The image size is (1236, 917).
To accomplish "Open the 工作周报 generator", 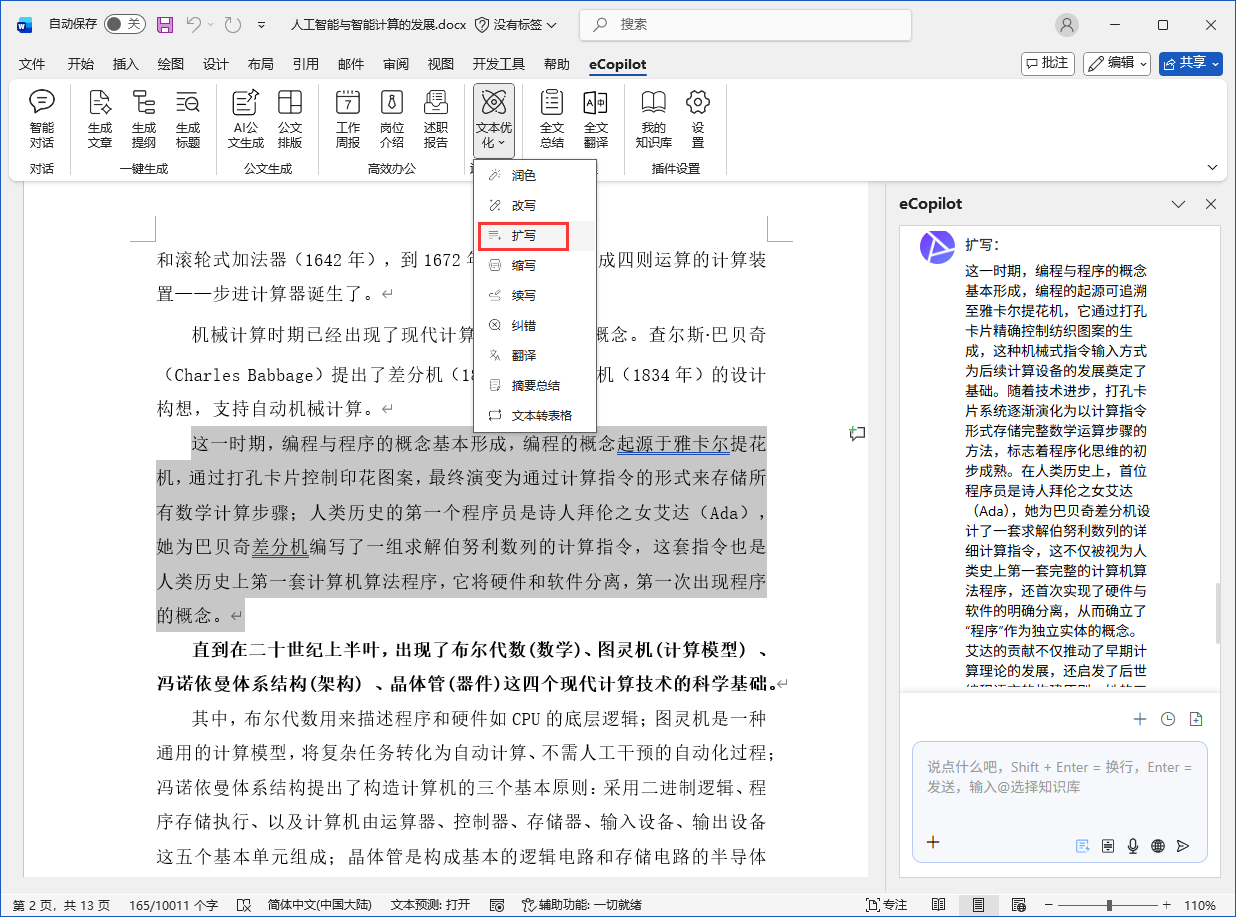I will point(348,119).
